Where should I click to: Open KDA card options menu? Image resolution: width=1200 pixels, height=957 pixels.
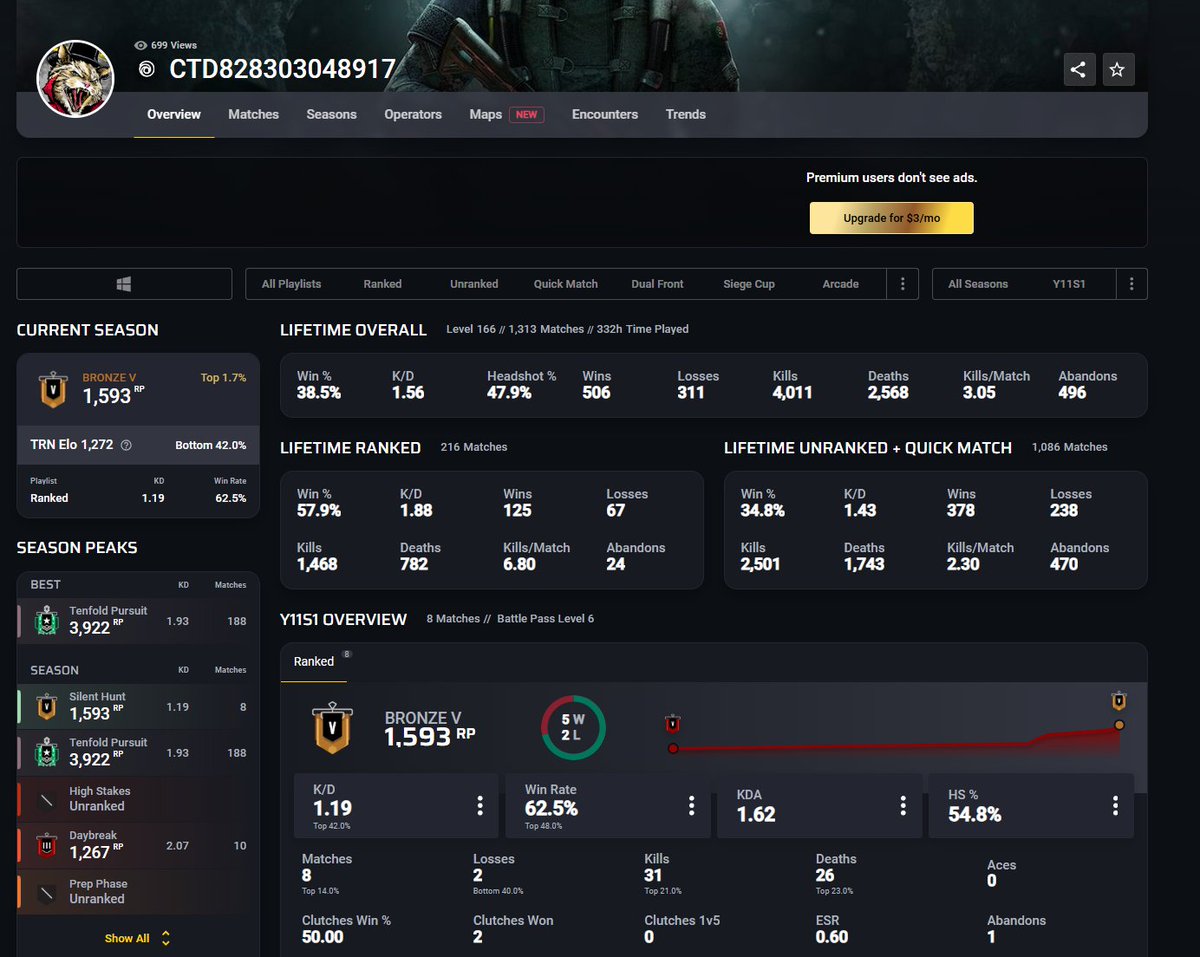click(x=903, y=805)
